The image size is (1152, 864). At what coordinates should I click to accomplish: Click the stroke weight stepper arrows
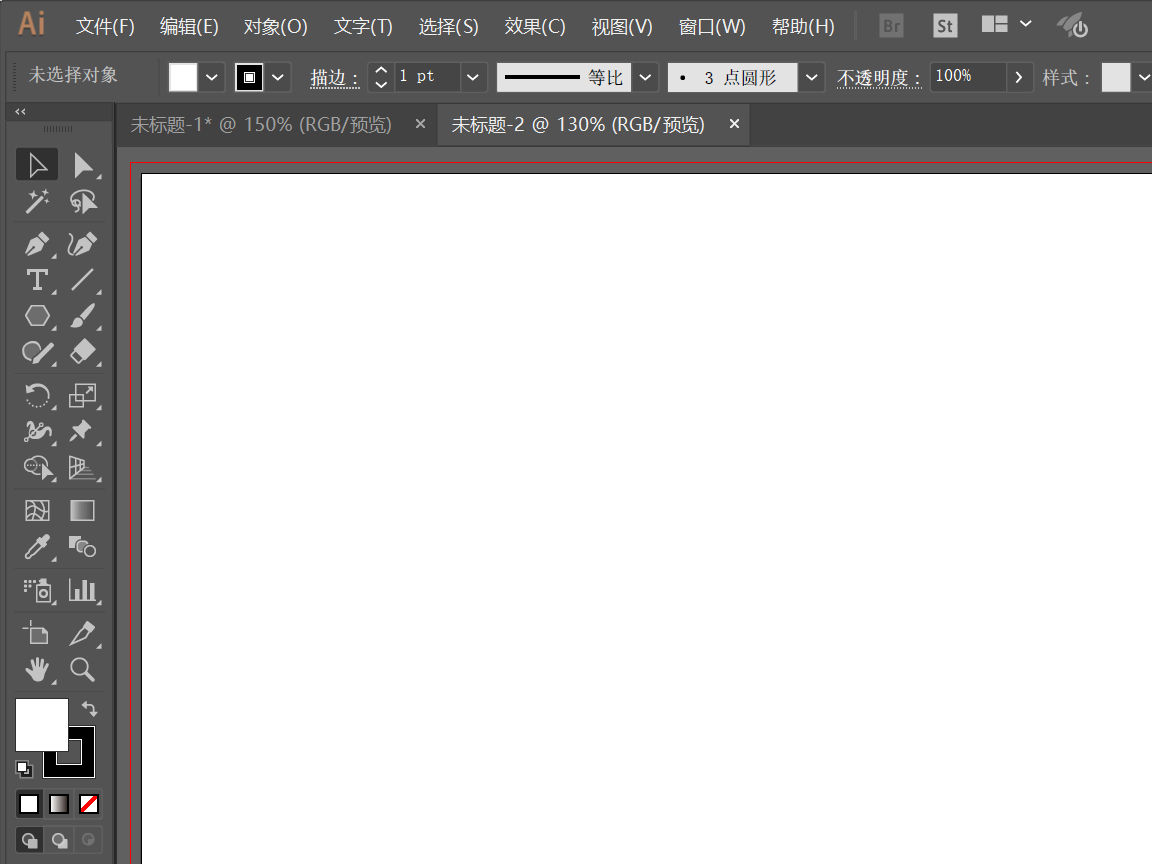(381, 77)
